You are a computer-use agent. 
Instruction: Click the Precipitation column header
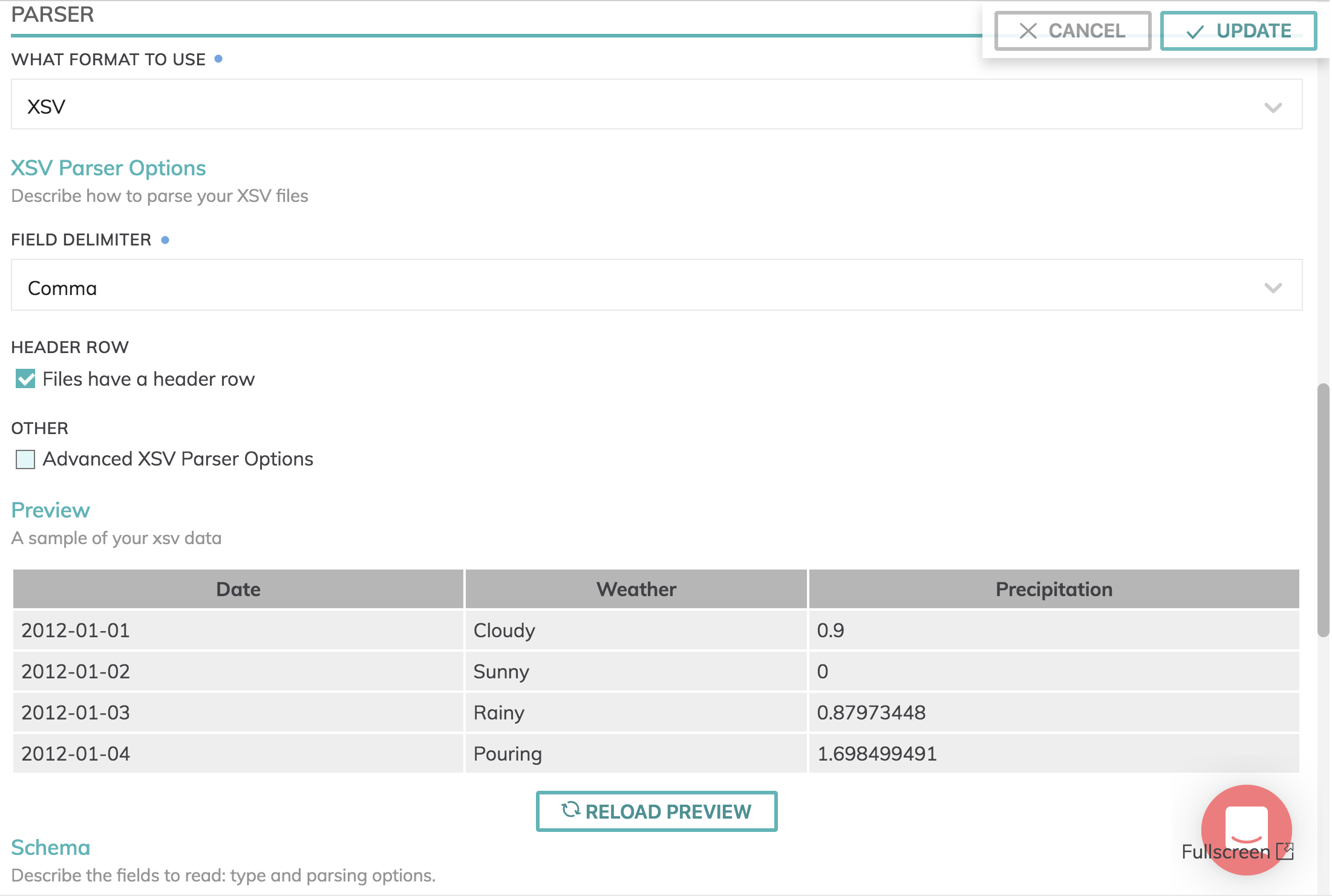(x=1054, y=589)
